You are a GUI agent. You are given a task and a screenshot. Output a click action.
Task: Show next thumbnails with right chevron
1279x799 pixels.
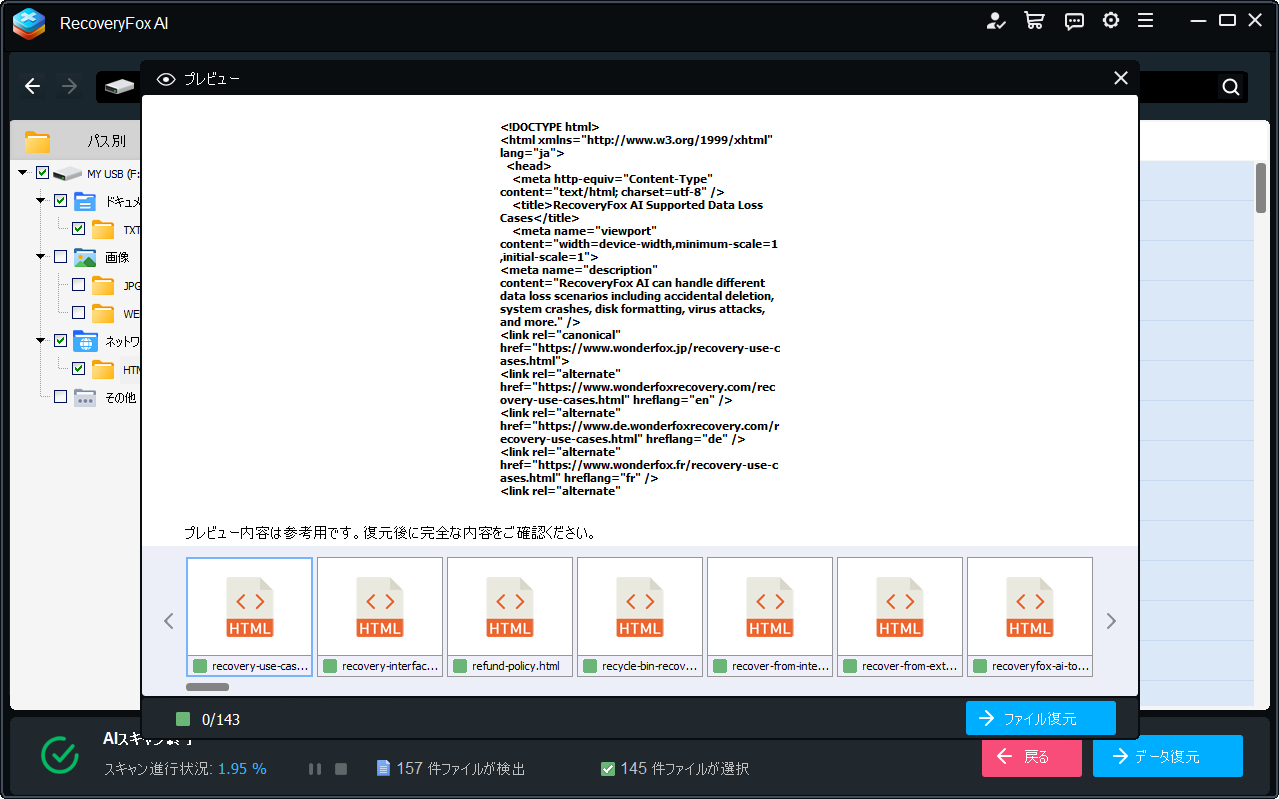click(x=1111, y=621)
